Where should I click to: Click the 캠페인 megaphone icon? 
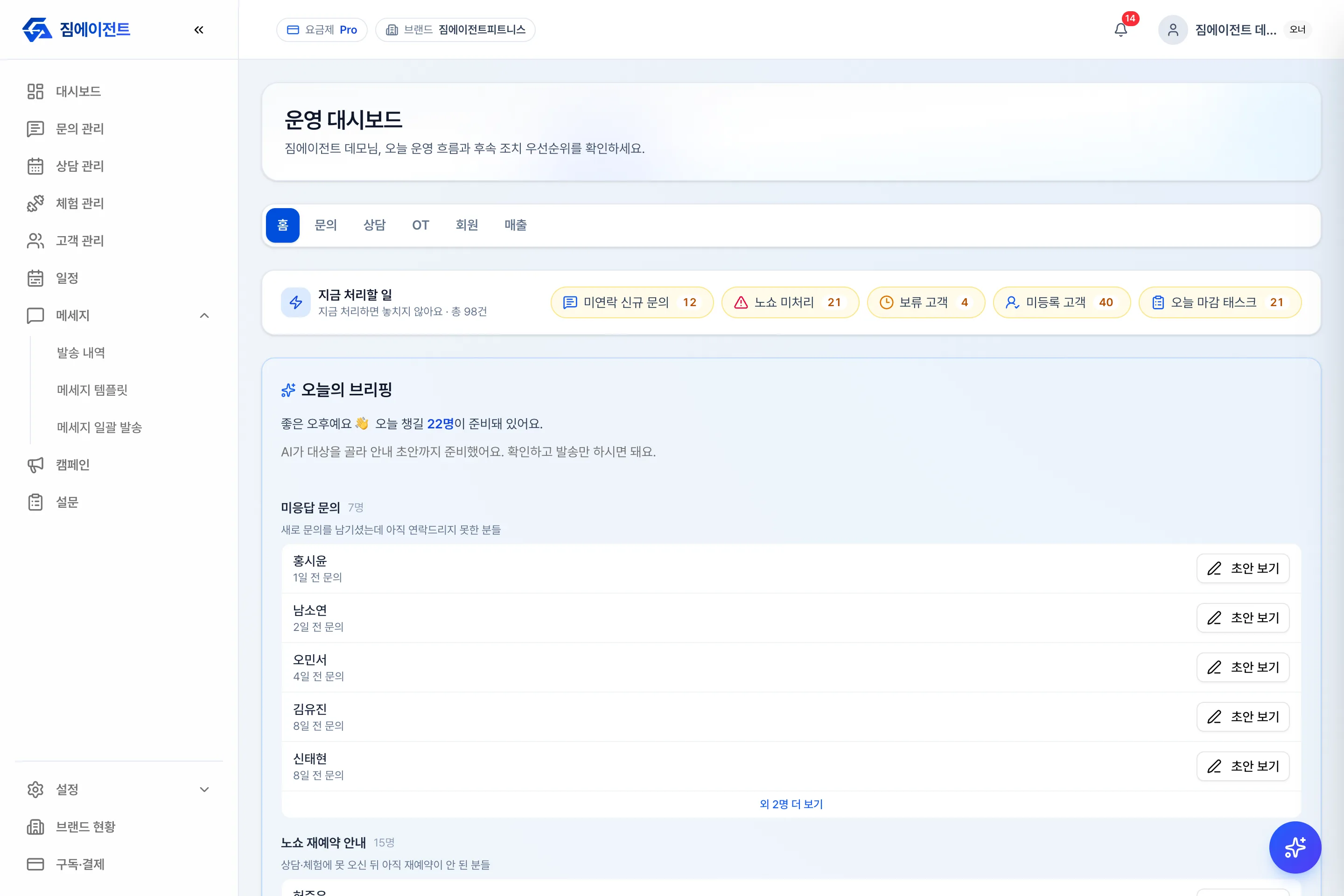[35, 465]
